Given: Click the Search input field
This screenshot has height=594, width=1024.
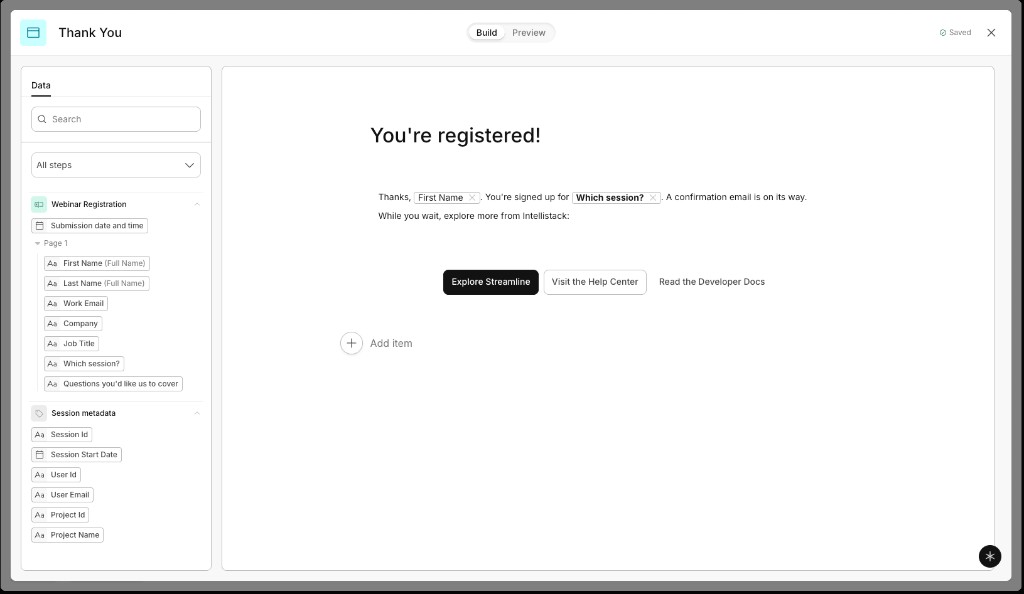Looking at the screenshot, I should (116, 119).
